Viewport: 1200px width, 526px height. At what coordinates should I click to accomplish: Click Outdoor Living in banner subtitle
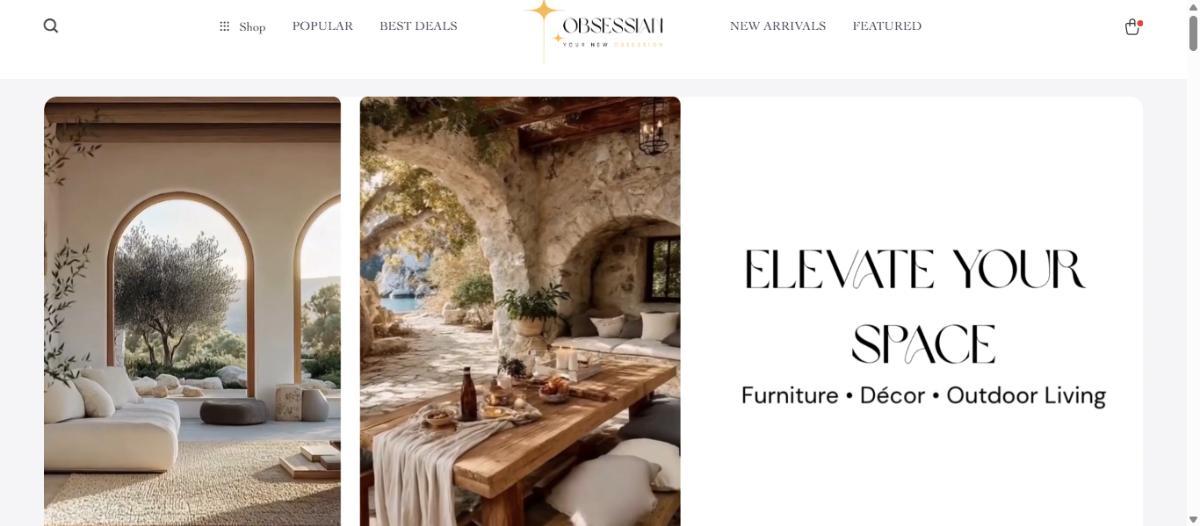coord(1026,396)
